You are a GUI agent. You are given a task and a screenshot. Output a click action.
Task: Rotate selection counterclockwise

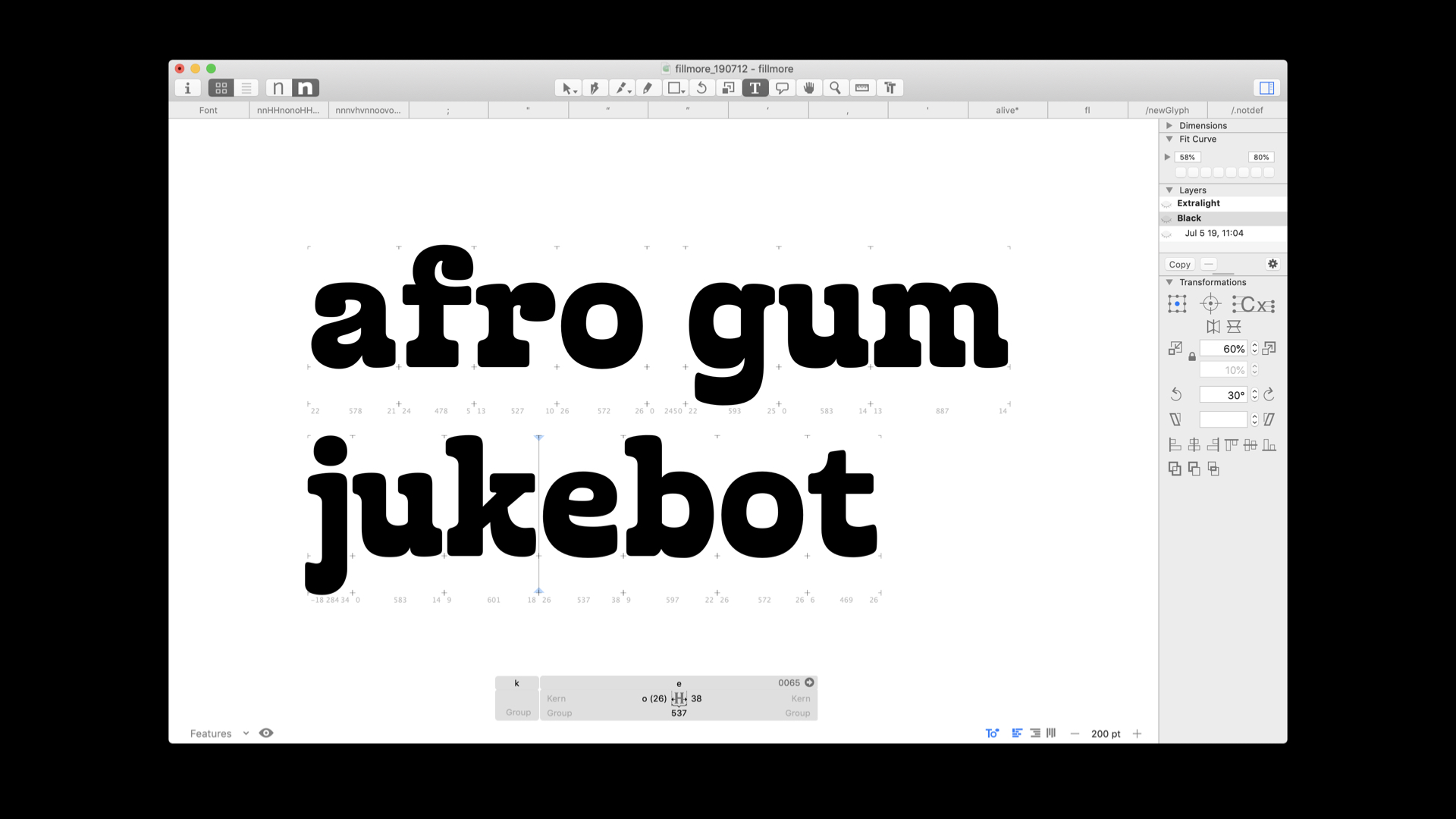(1175, 394)
